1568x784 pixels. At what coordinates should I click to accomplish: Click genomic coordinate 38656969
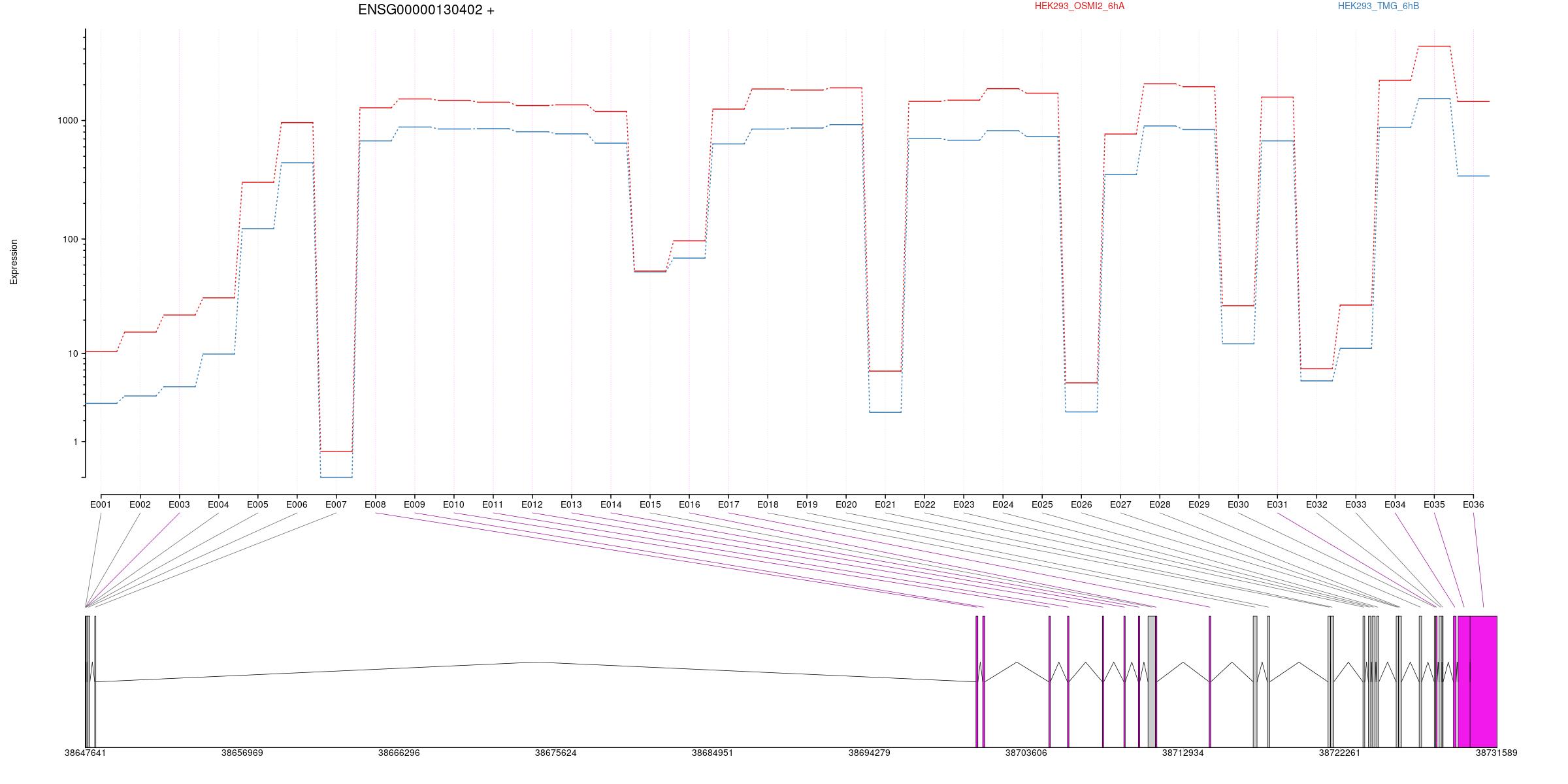tap(242, 753)
